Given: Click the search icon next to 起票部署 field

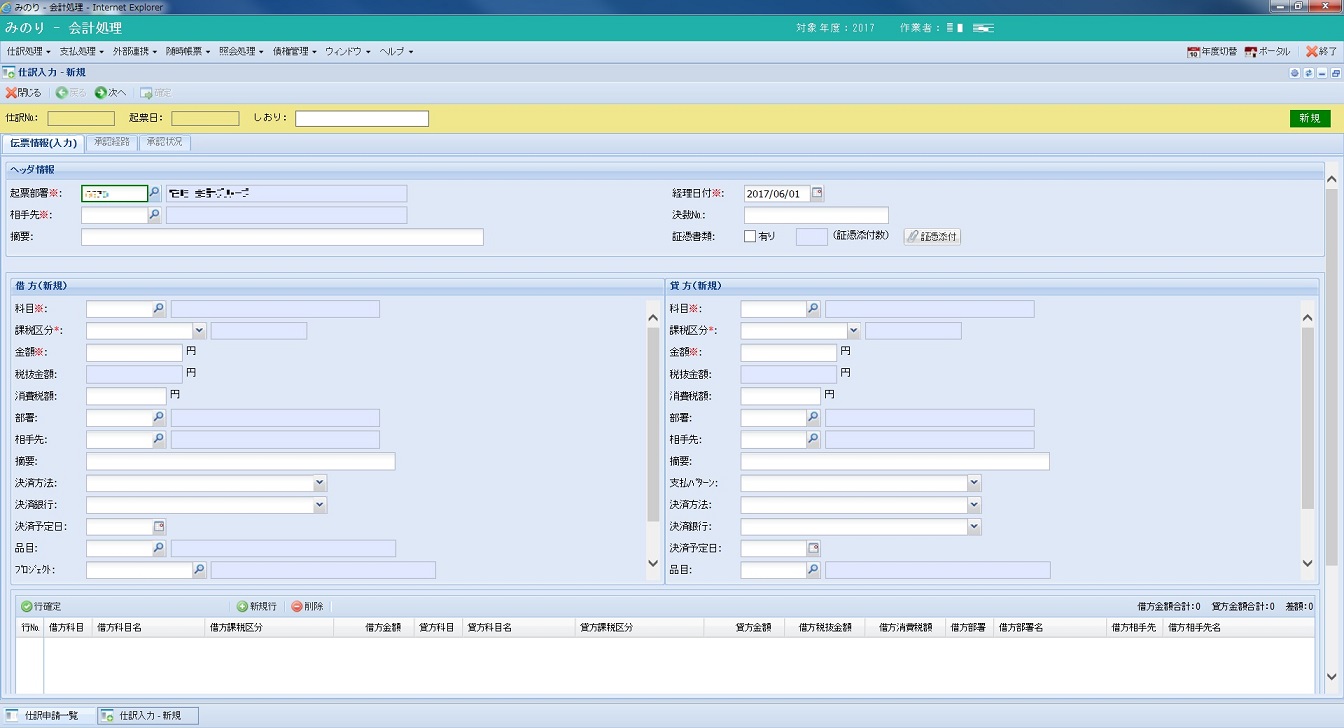Looking at the screenshot, I should 155,193.
